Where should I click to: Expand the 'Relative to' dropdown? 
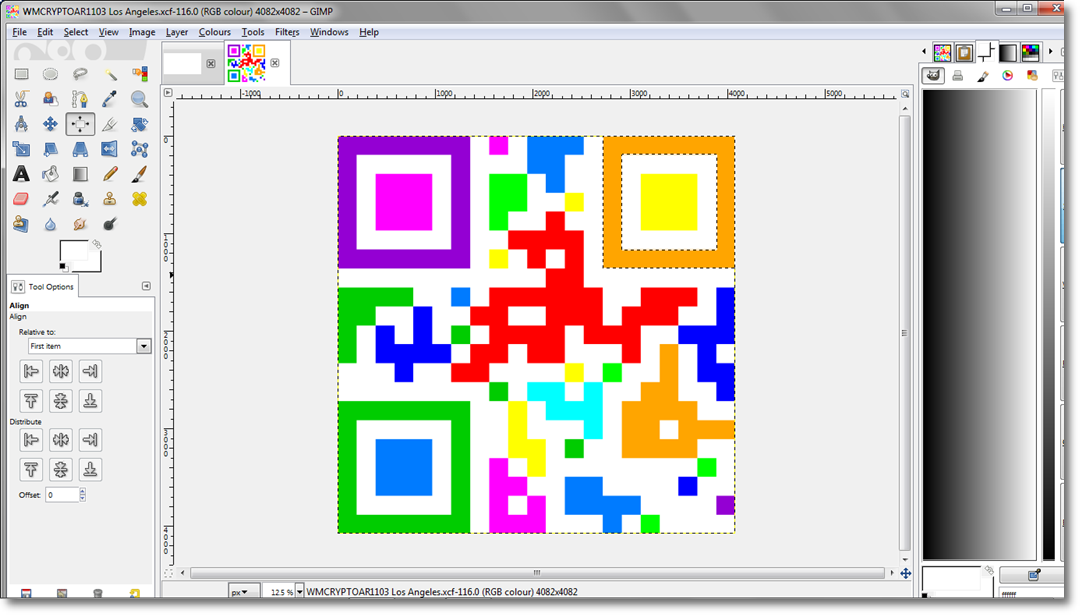(143, 346)
